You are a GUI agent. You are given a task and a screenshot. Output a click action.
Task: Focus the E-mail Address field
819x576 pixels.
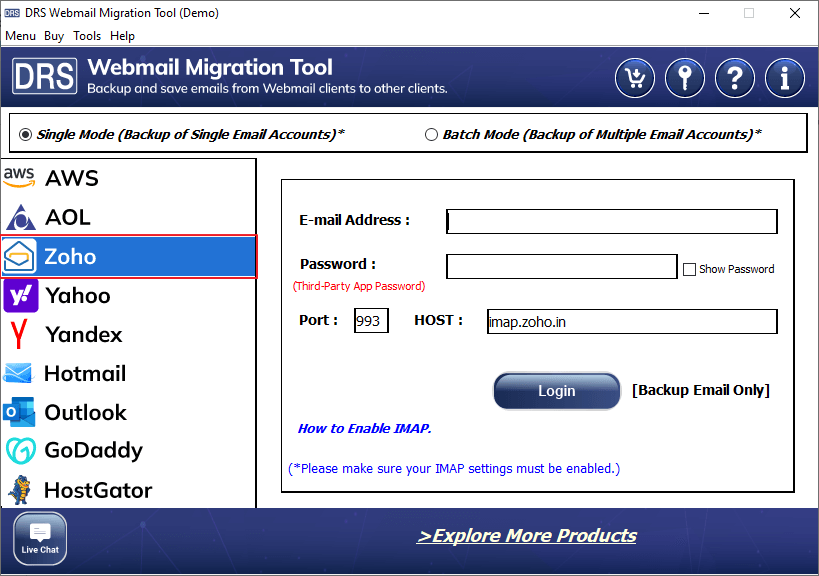pyautogui.click(x=612, y=221)
